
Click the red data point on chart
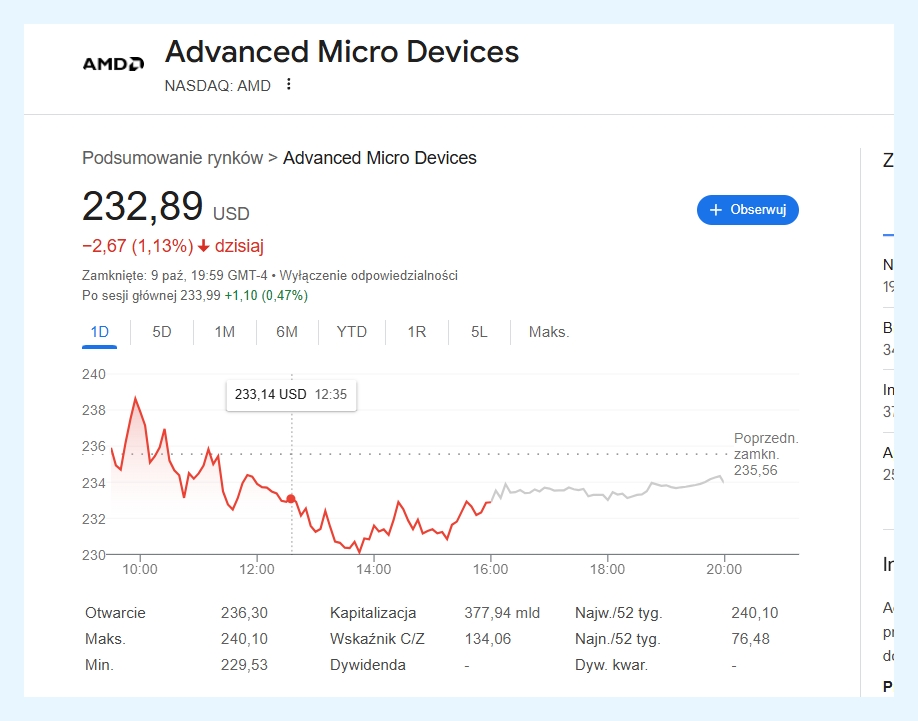291,498
